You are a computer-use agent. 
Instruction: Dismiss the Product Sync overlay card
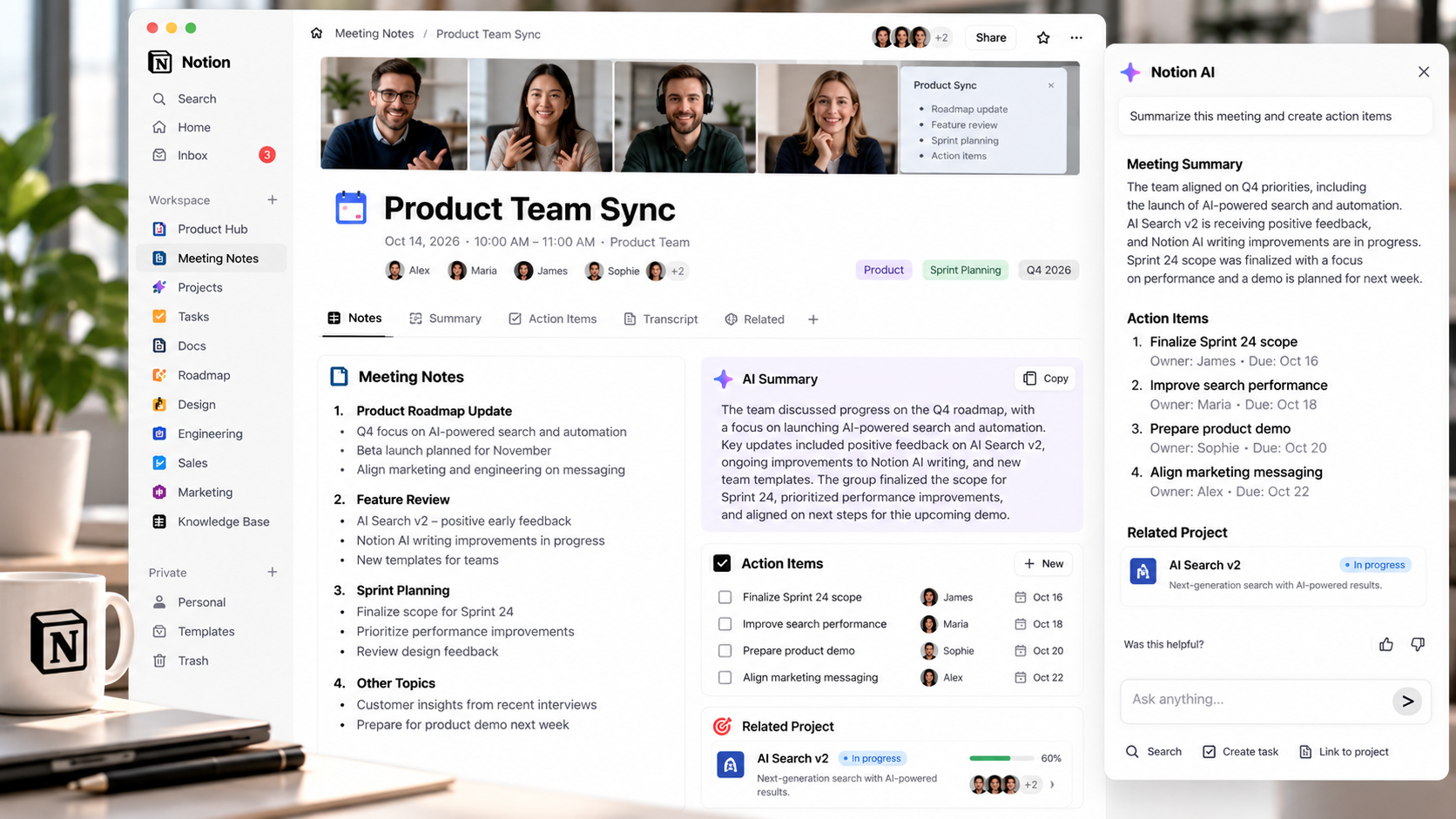(1051, 85)
